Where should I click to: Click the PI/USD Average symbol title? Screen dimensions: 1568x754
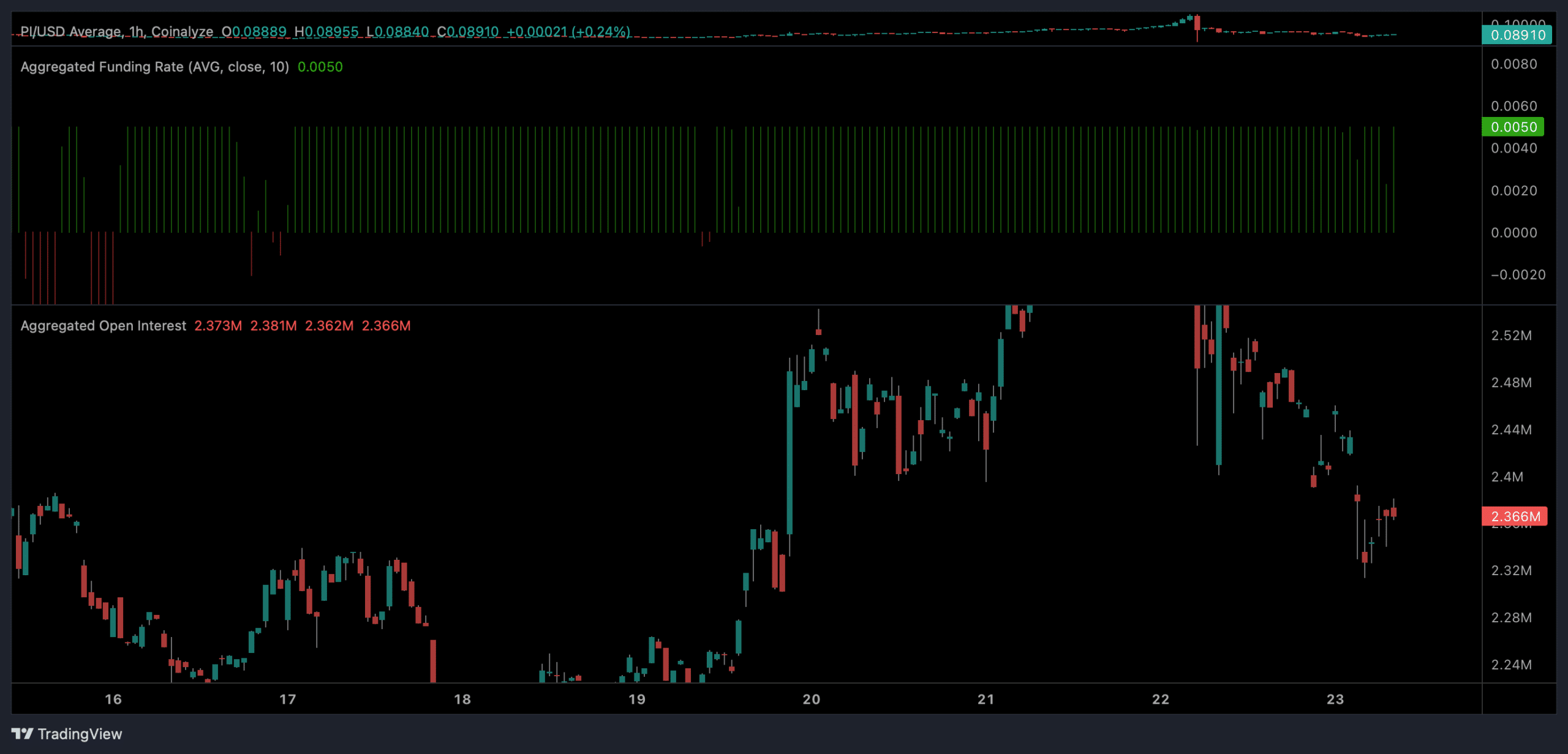click(x=117, y=31)
